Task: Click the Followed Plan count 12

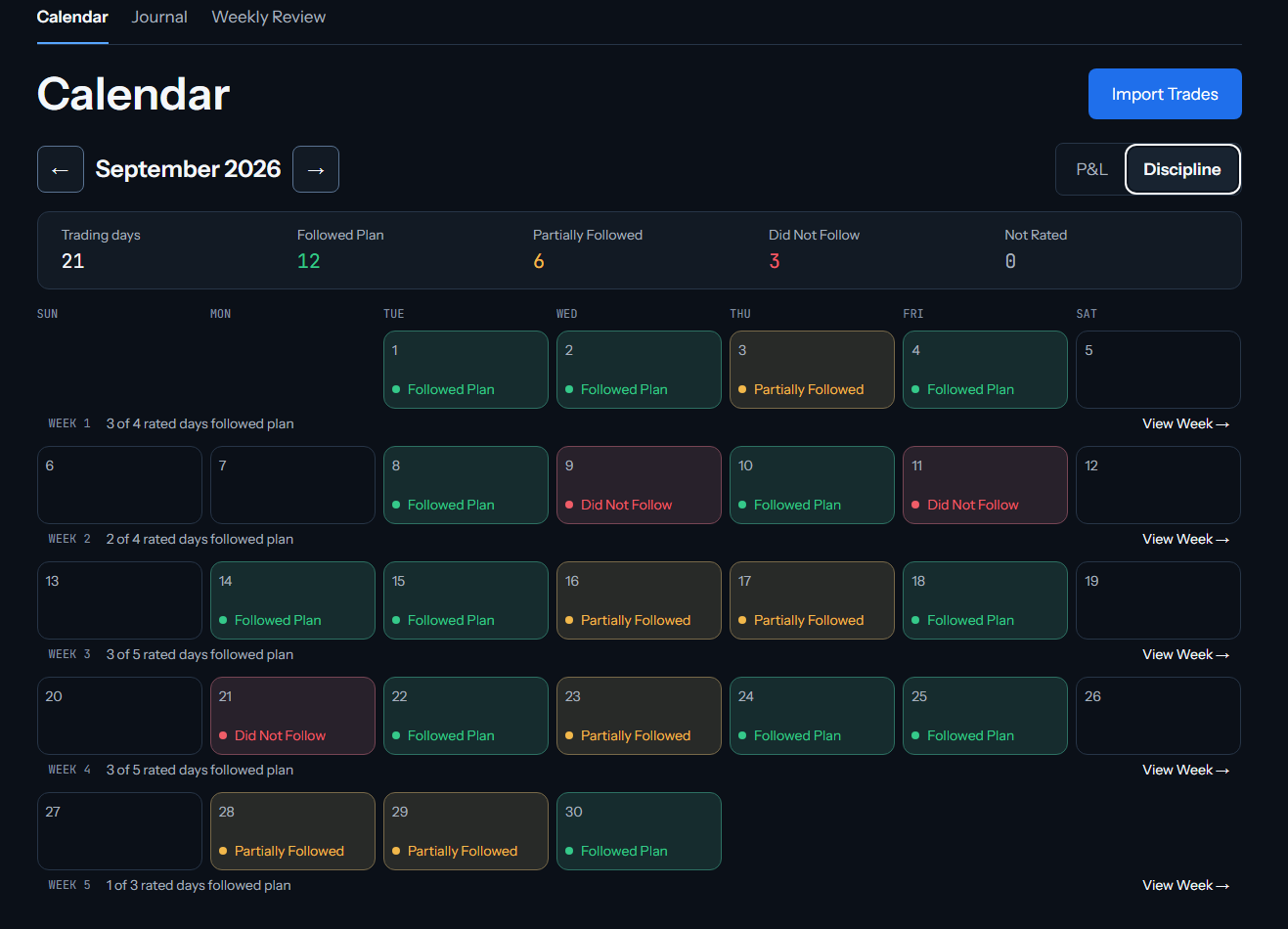Action: pyautogui.click(x=309, y=261)
